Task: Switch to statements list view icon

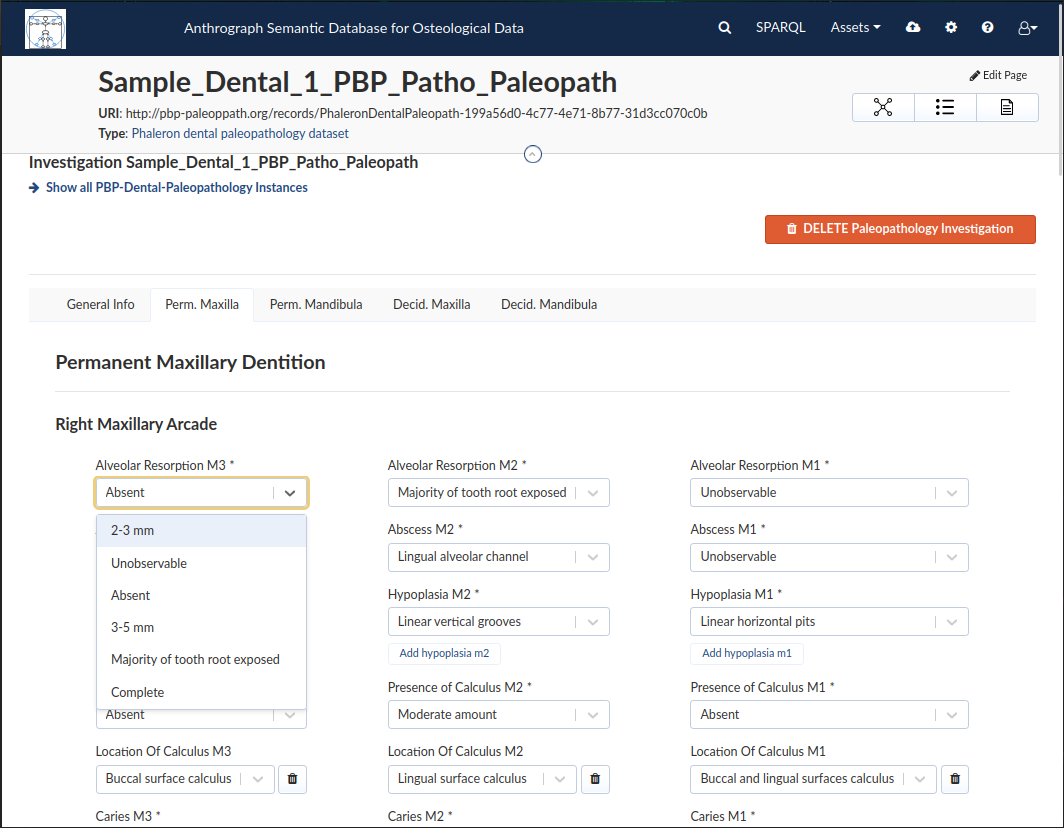Action: click(945, 107)
